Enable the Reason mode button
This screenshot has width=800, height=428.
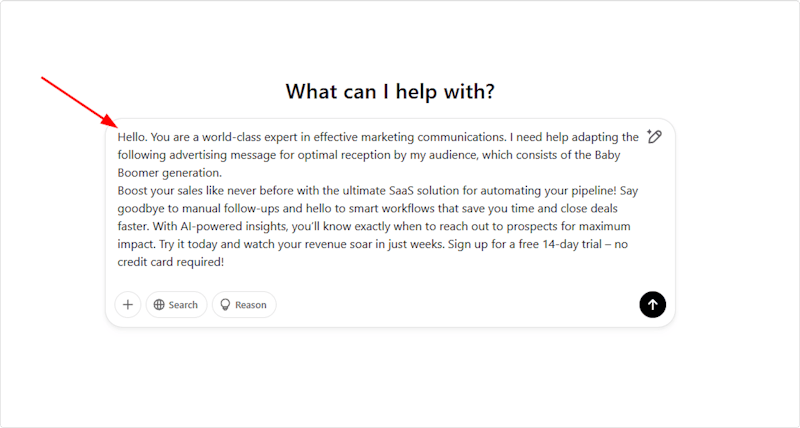pyautogui.click(x=243, y=305)
